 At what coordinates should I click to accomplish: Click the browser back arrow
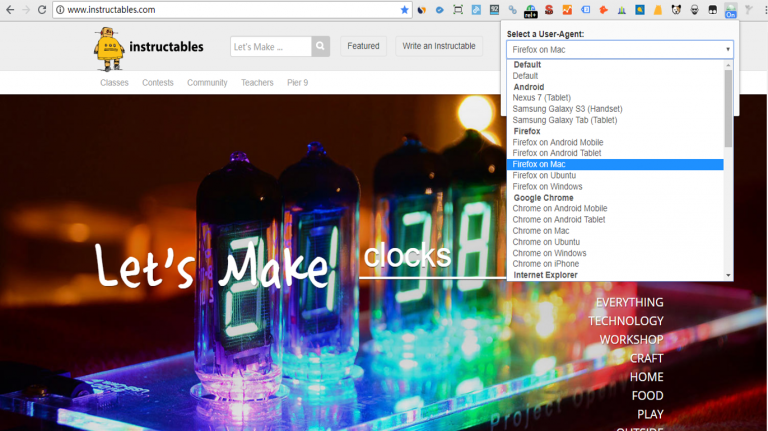8,9
